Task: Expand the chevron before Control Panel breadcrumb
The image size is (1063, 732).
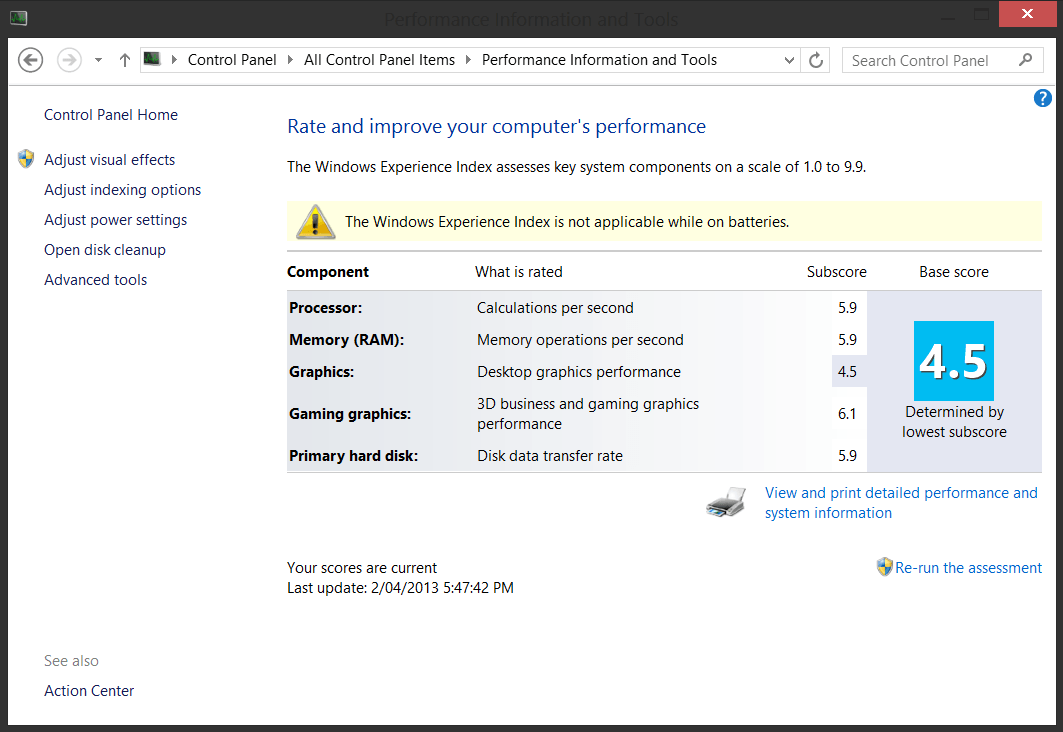Action: (174, 60)
